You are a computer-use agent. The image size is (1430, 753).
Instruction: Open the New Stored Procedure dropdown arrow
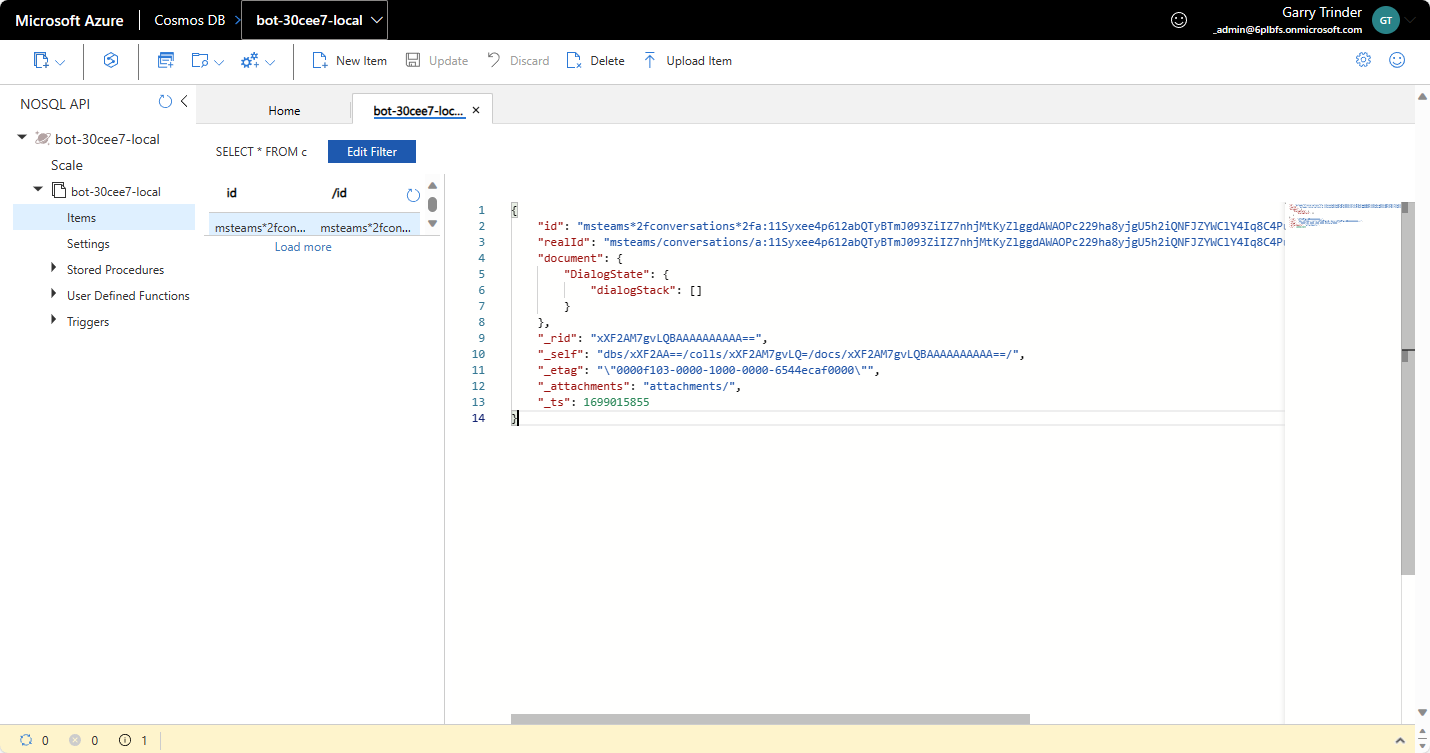pyautogui.click(x=218, y=62)
